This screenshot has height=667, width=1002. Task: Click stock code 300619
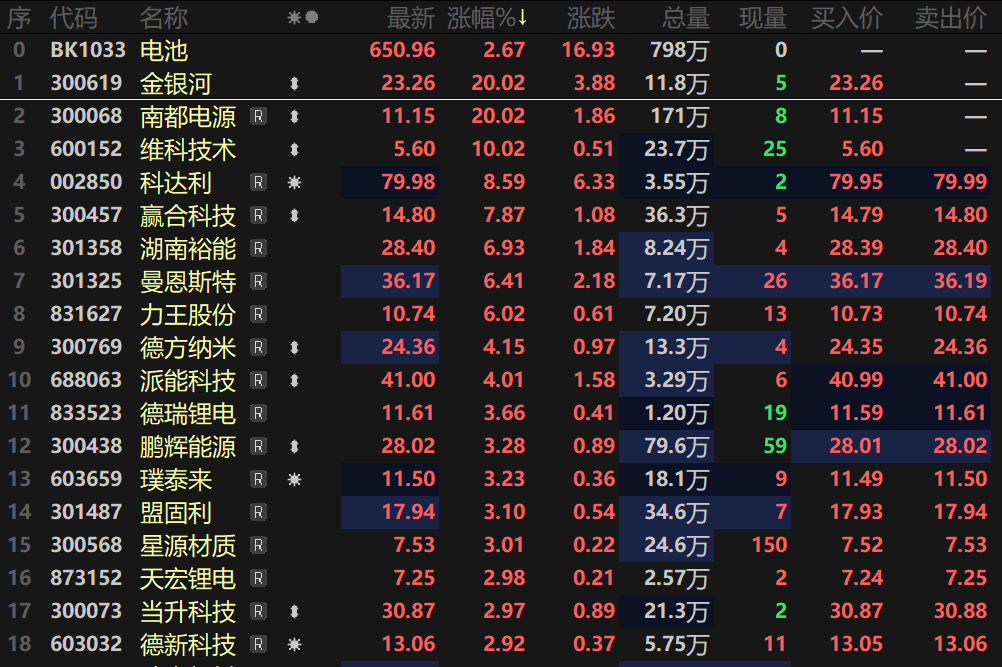85,83
